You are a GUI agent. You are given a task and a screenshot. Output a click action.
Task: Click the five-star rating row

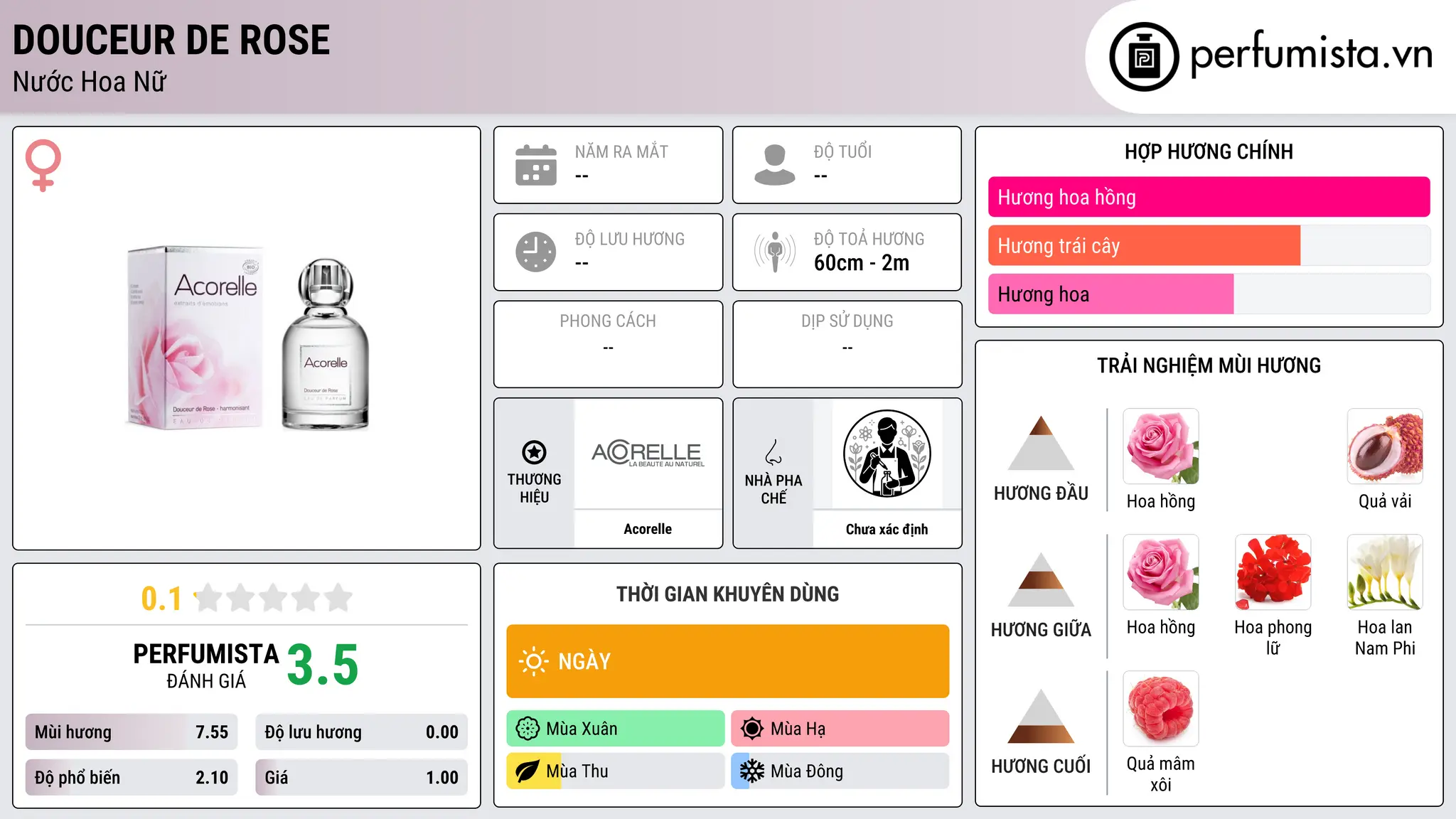(x=273, y=598)
